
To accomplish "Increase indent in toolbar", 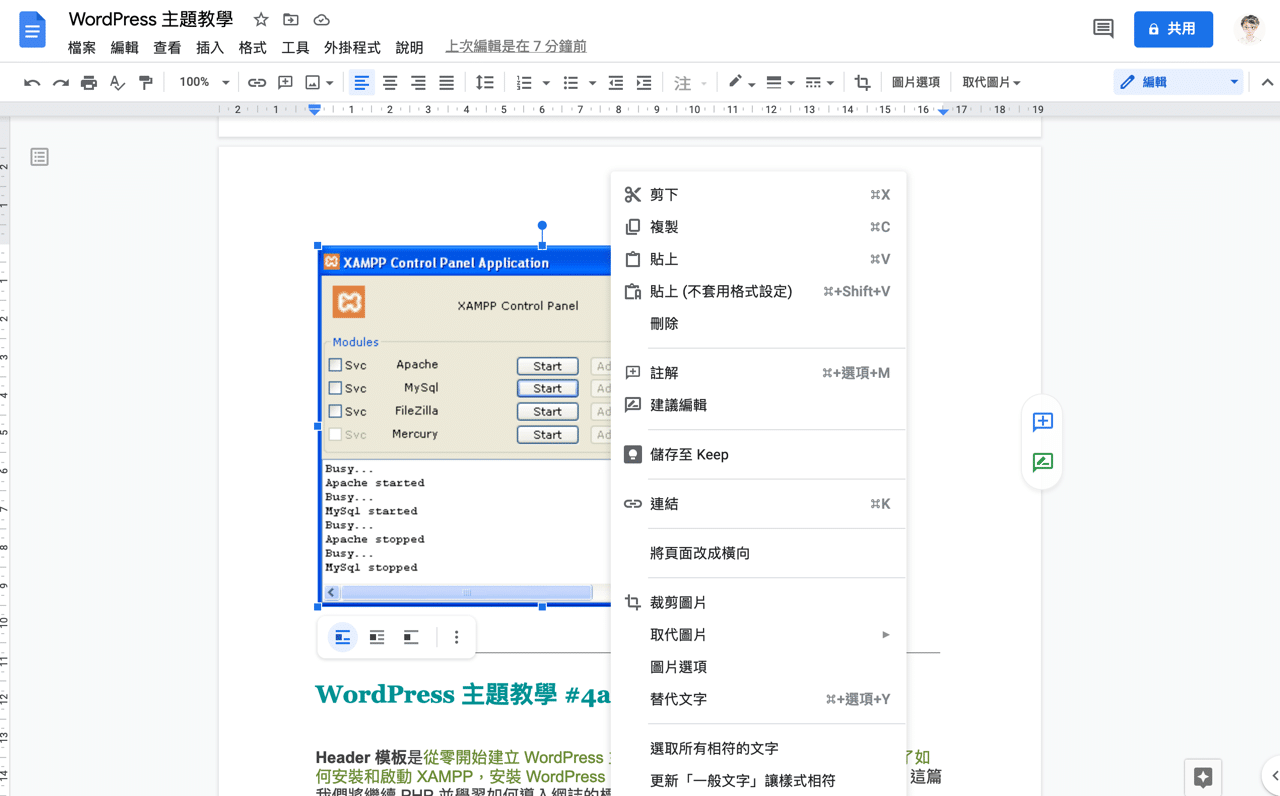I will point(644,83).
